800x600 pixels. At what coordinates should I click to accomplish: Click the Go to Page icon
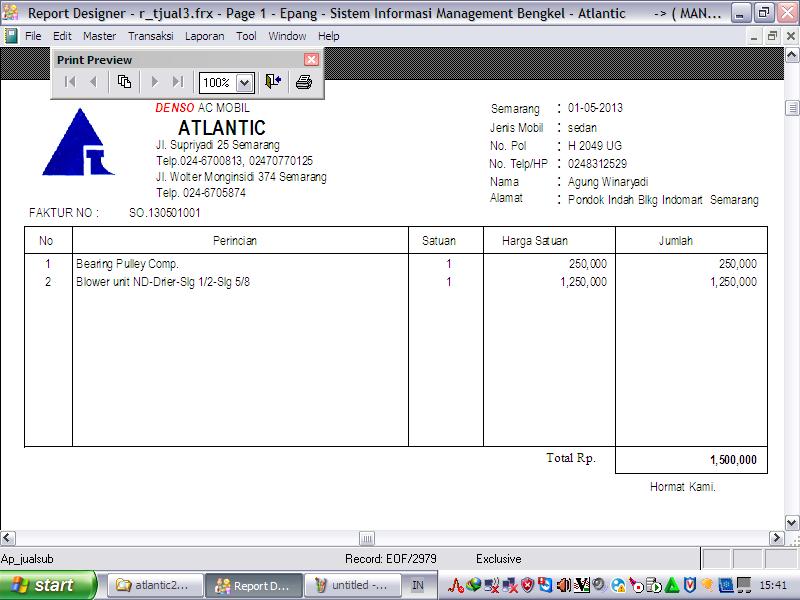point(124,82)
